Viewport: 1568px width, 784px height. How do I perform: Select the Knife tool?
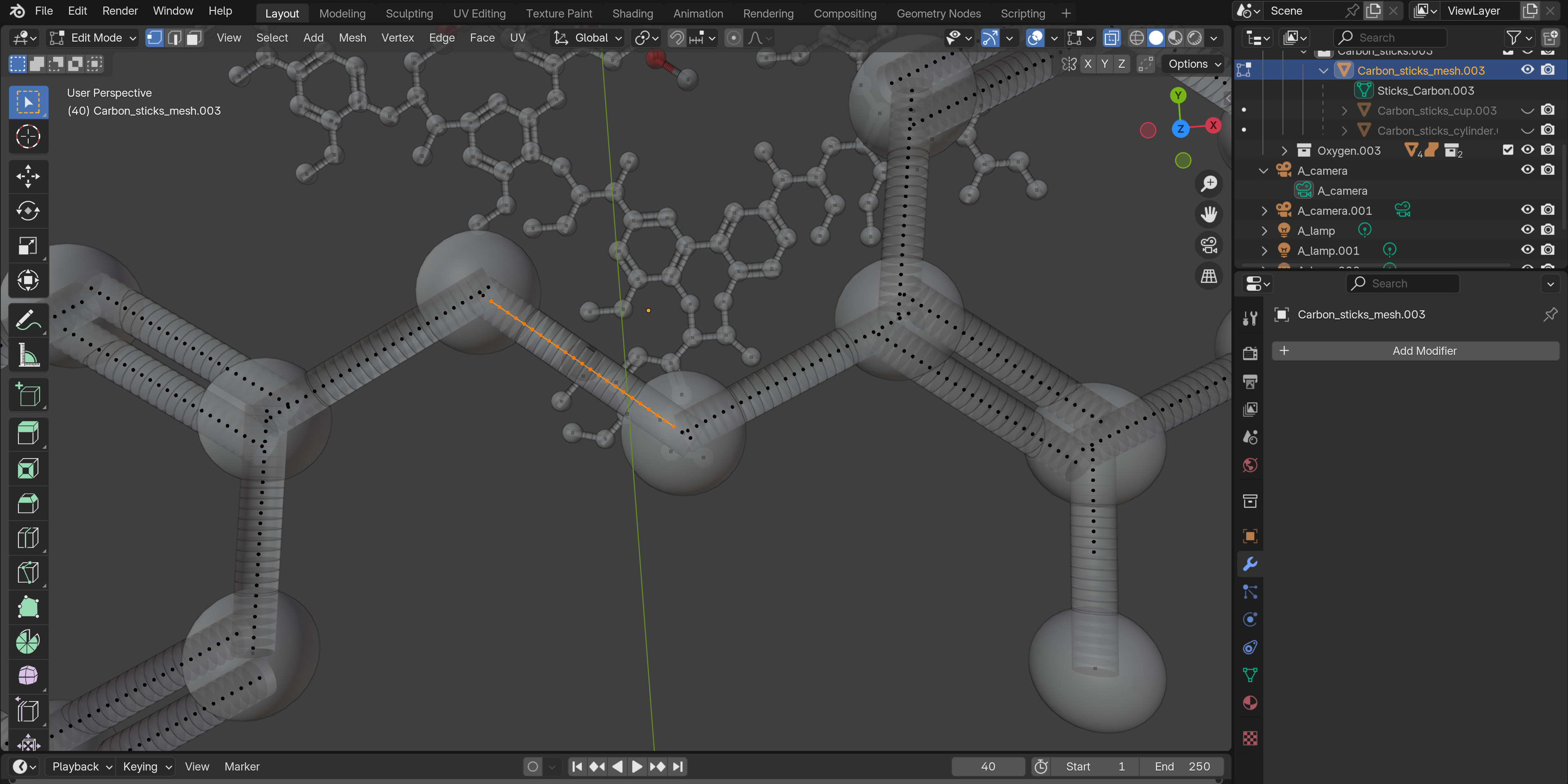[x=28, y=573]
